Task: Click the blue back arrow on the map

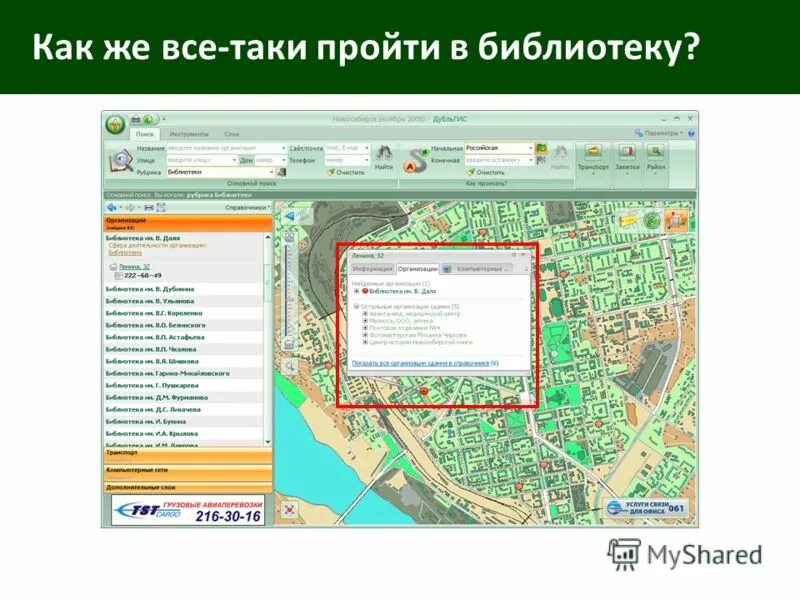Action: [x=289, y=216]
